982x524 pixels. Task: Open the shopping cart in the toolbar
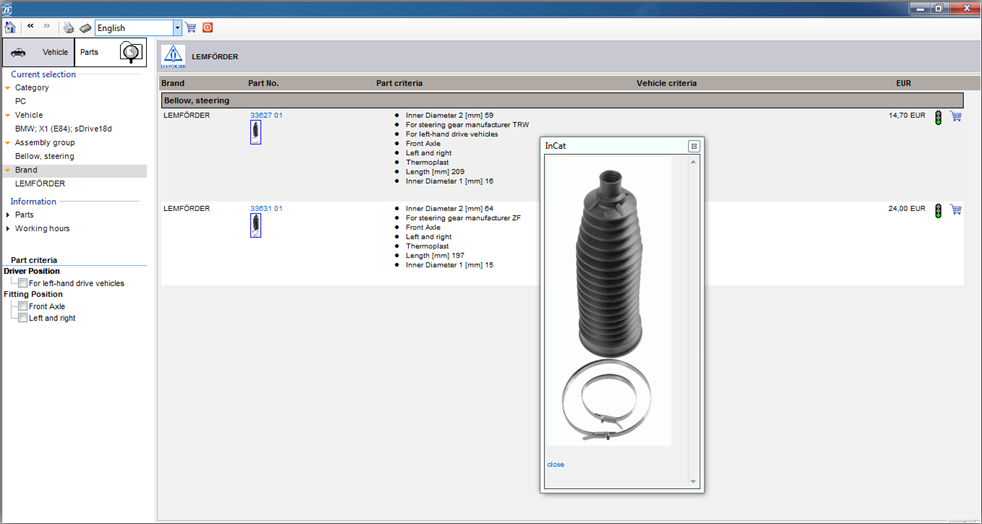pyautogui.click(x=191, y=28)
